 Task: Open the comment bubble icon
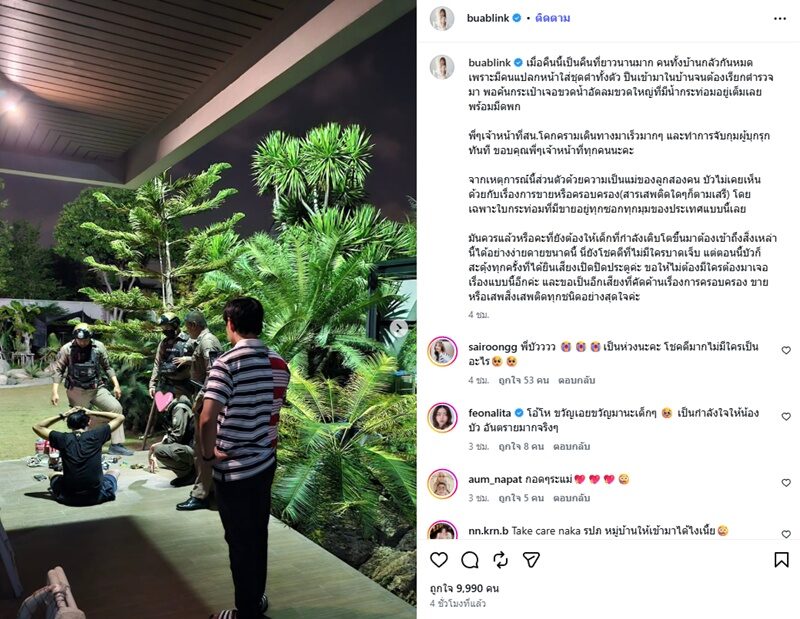point(469,560)
